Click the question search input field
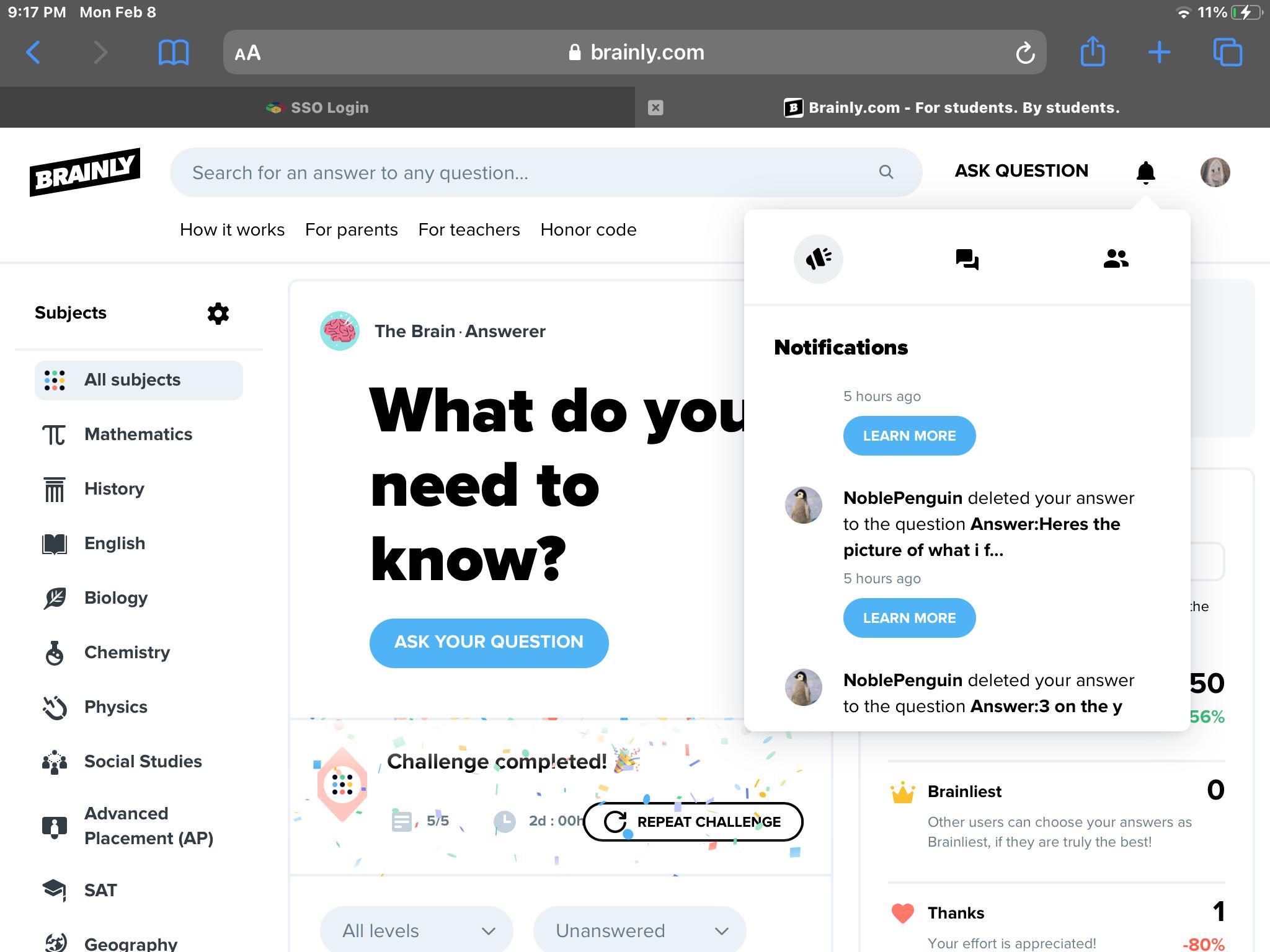The width and height of the screenshot is (1270, 952). [527, 172]
